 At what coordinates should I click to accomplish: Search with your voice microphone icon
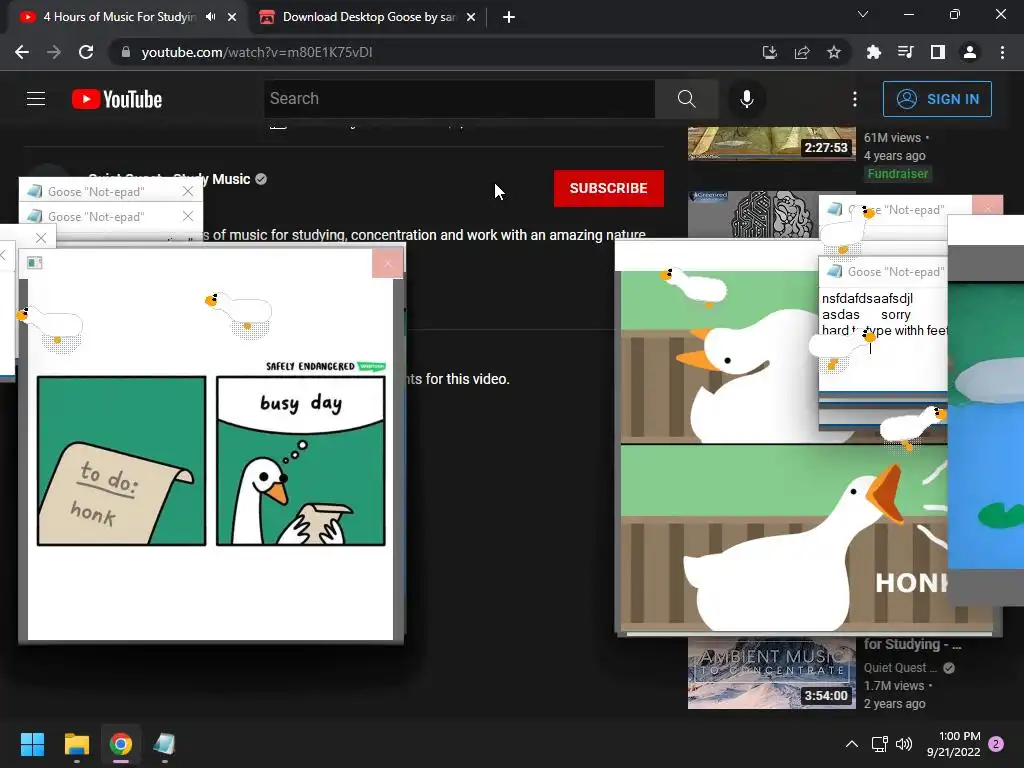pyautogui.click(x=746, y=99)
